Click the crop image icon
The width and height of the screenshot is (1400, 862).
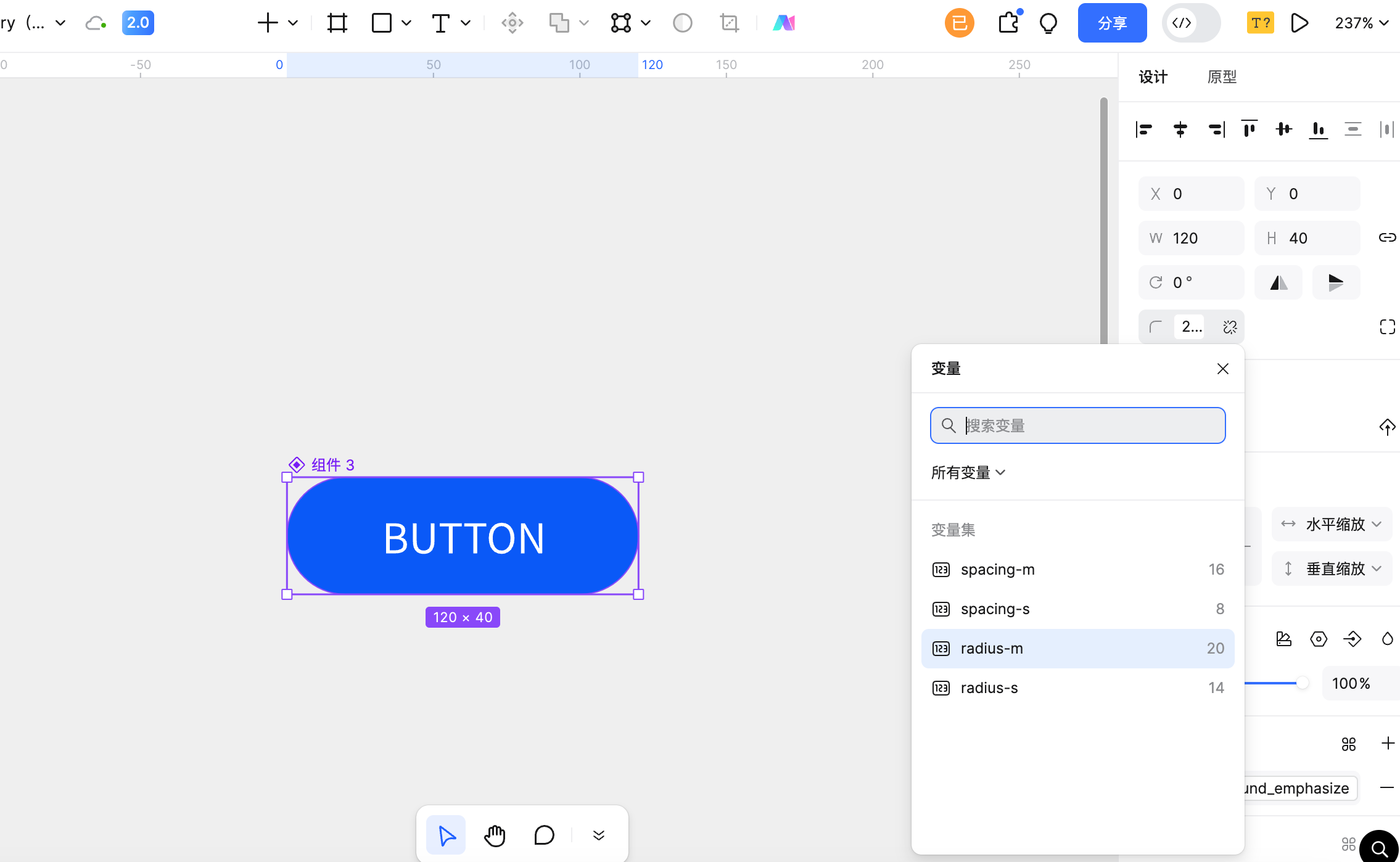point(730,23)
